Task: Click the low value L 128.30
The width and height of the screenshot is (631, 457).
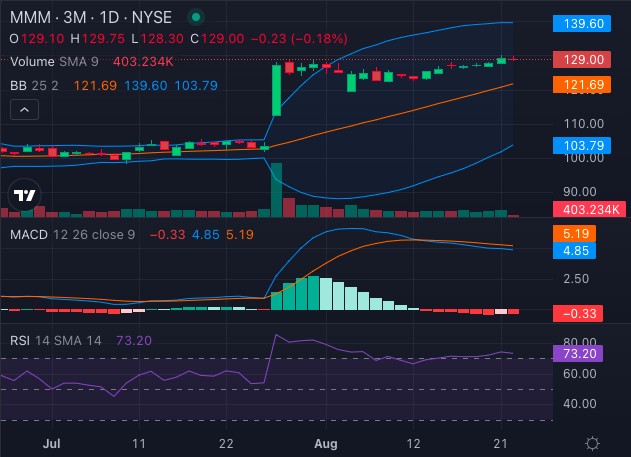Action: point(157,39)
